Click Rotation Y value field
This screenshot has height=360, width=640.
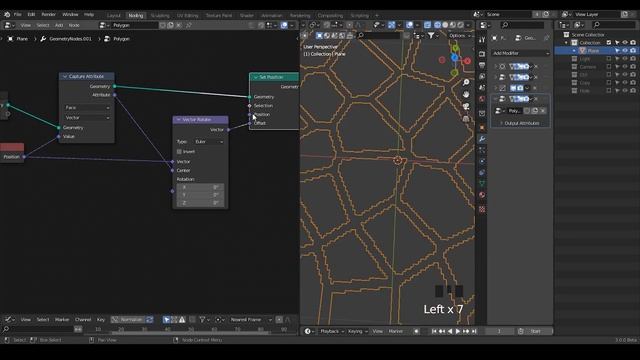[200, 195]
